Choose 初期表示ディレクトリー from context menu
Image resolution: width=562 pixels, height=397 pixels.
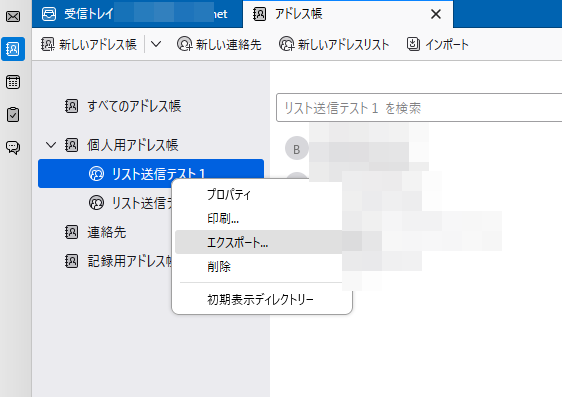coord(262,300)
